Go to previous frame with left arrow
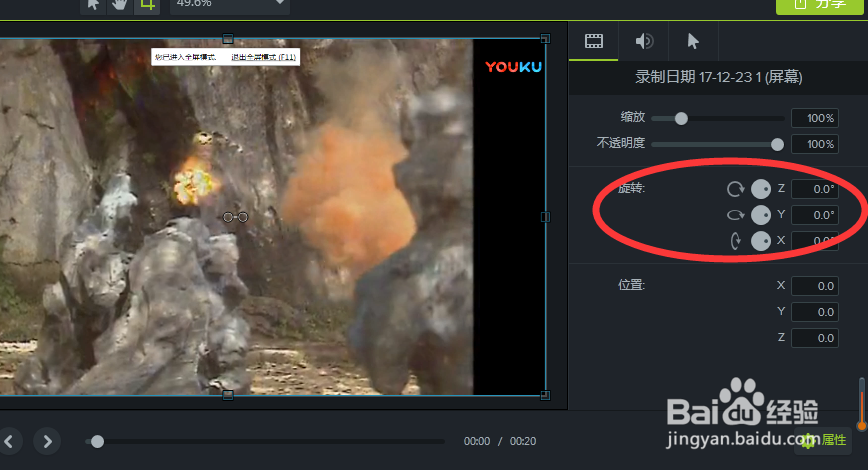The image size is (868, 470). (9, 441)
